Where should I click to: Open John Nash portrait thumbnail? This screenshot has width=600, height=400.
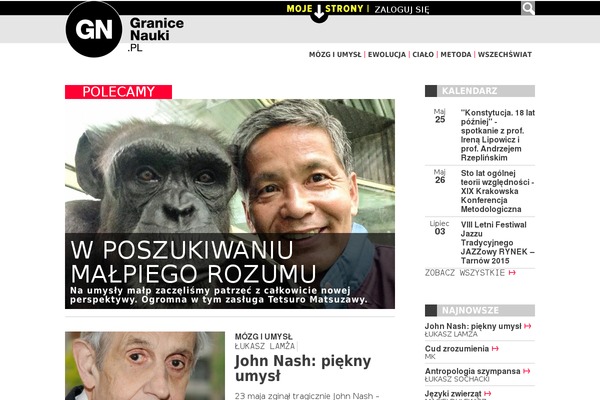pyautogui.click(x=145, y=366)
